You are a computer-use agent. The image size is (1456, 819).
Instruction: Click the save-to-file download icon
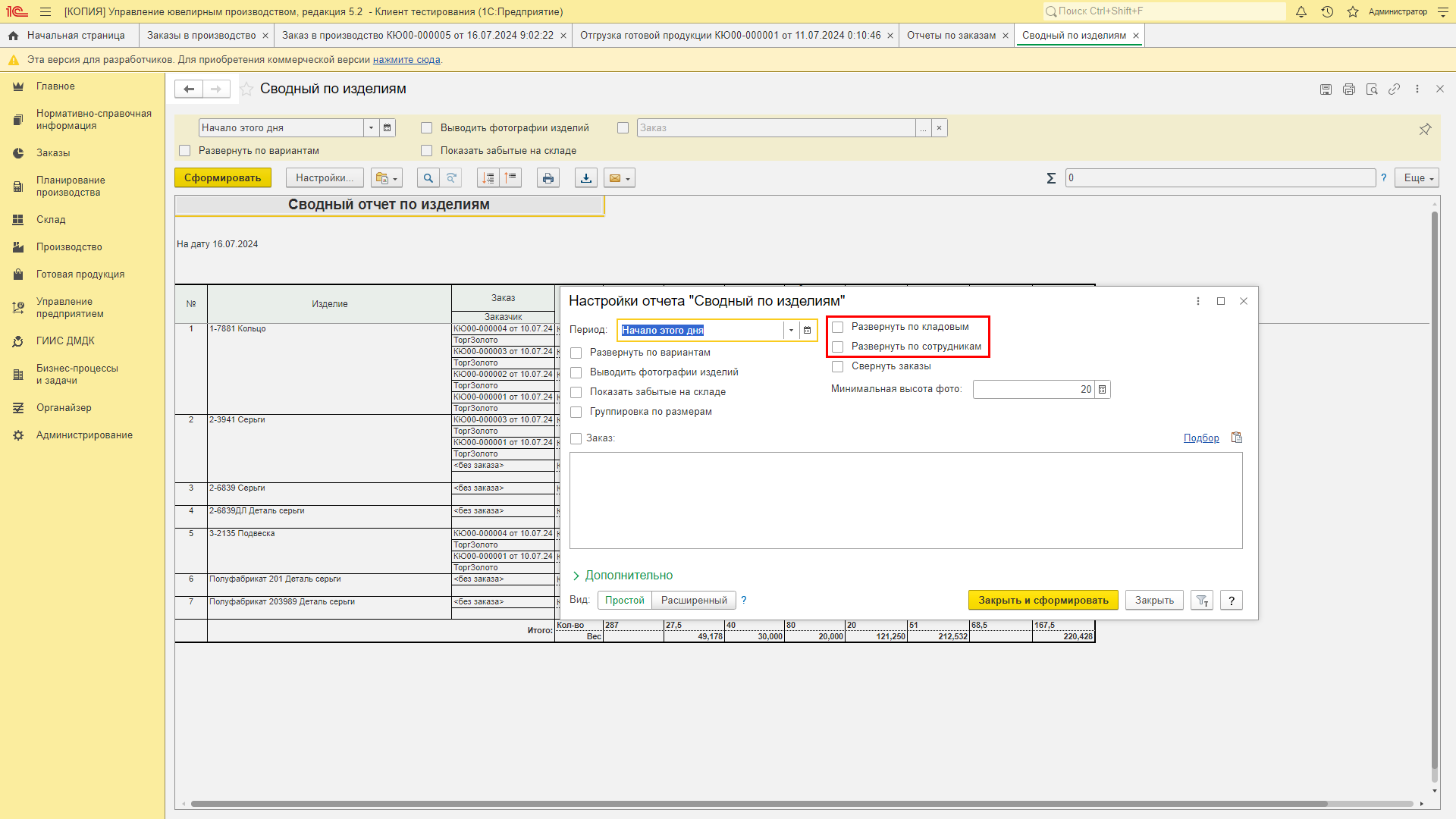(586, 178)
